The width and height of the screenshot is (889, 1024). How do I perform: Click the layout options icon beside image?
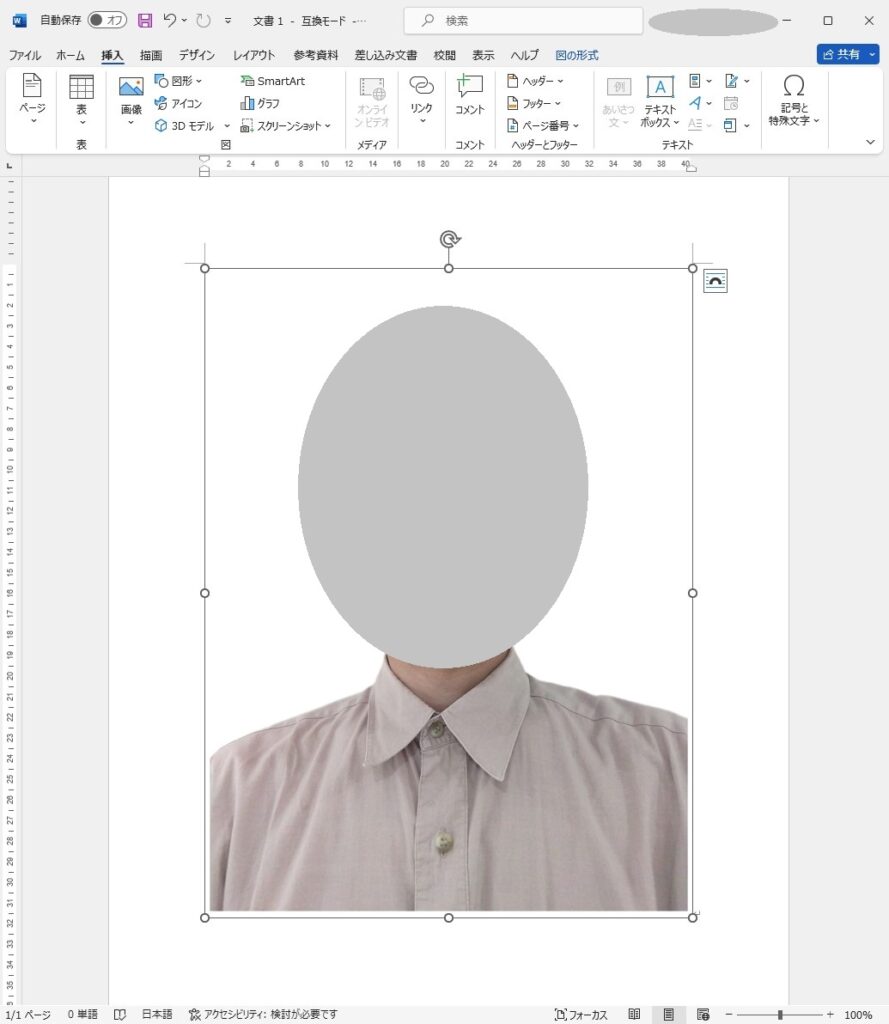click(715, 281)
